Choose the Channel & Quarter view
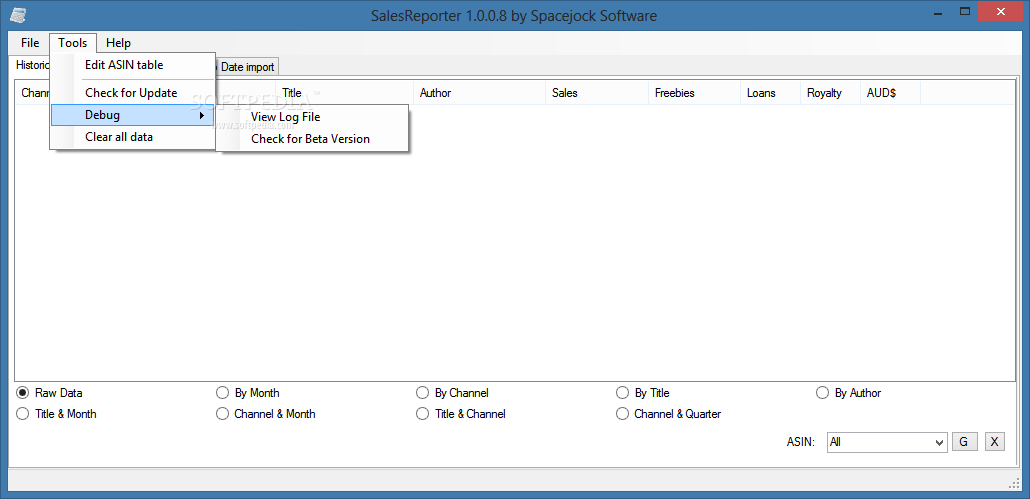Viewport: 1030px width, 499px height. point(669,414)
